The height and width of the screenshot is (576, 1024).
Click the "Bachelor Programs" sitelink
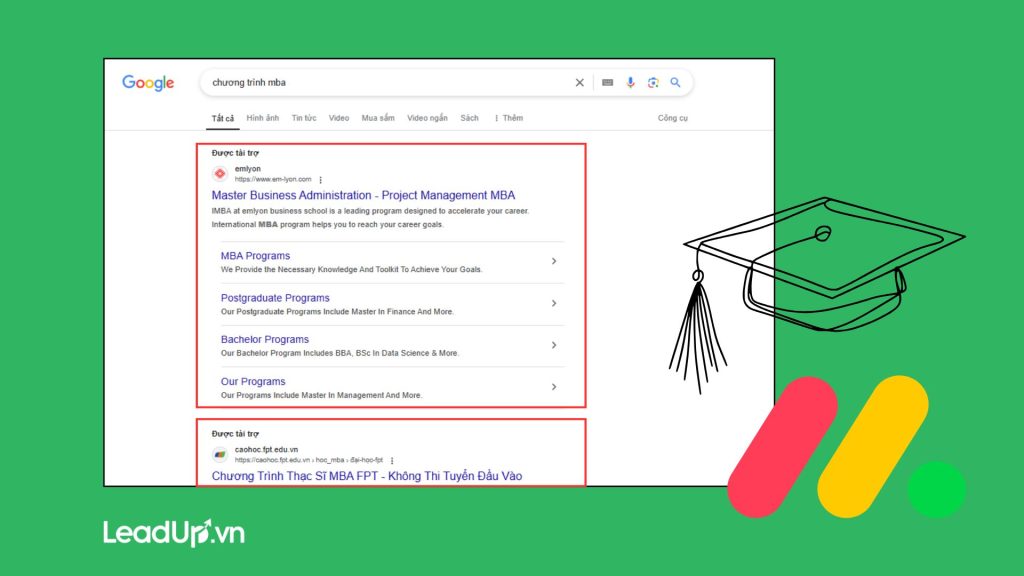(x=264, y=340)
